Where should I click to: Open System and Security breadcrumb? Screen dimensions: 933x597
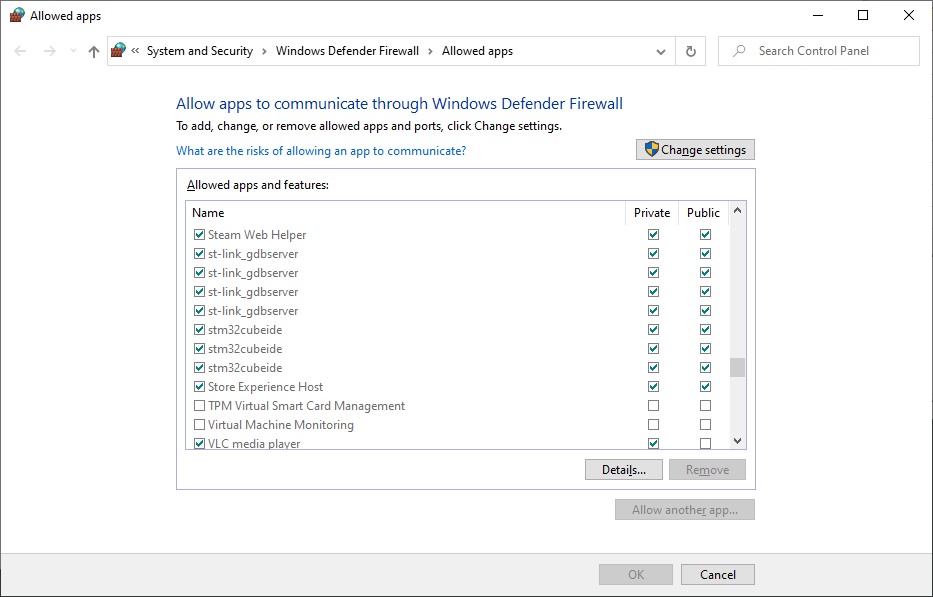[x=200, y=51]
